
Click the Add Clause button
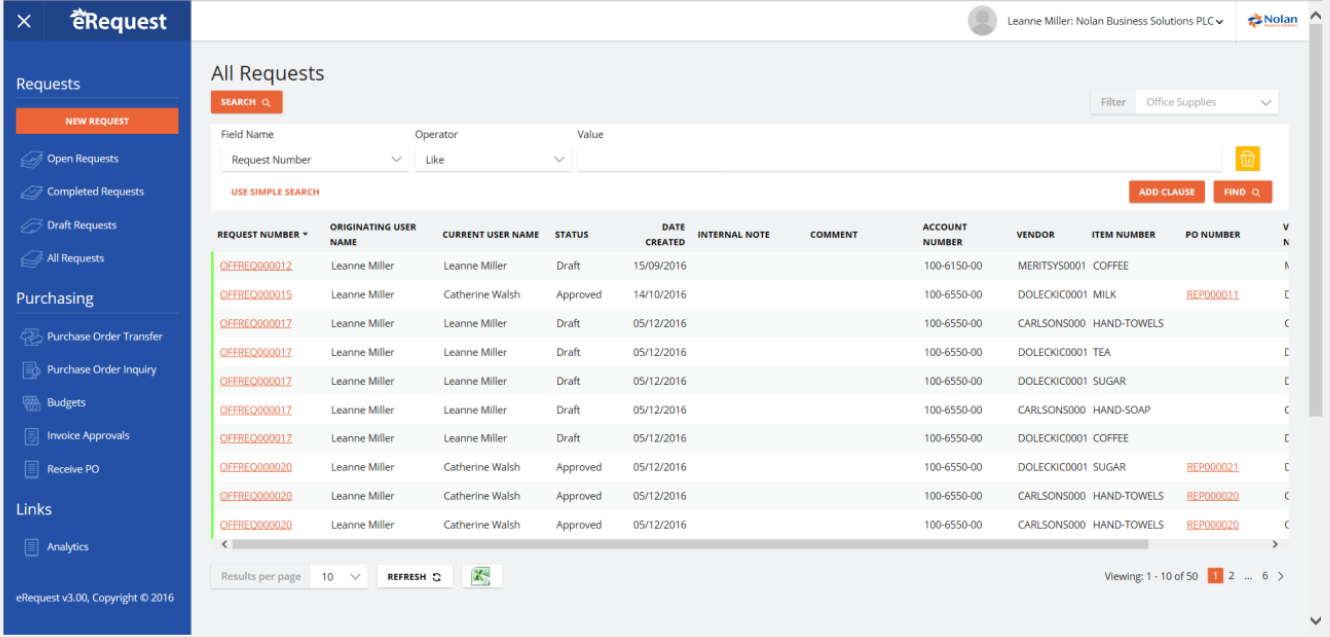pos(1166,192)
